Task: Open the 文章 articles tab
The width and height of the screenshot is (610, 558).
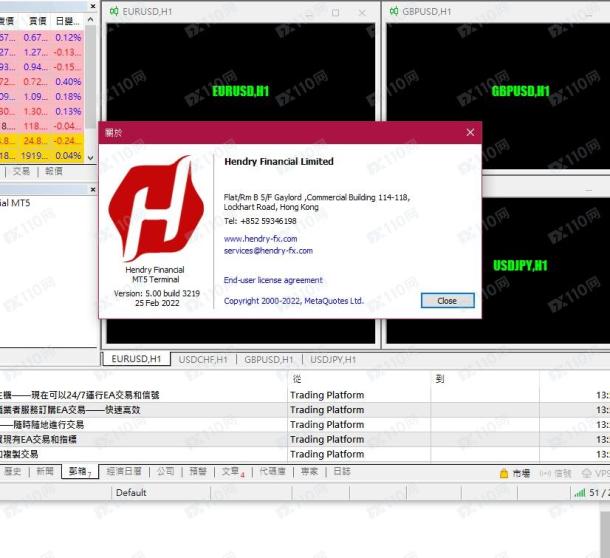Action: click(x=233, y=472)
